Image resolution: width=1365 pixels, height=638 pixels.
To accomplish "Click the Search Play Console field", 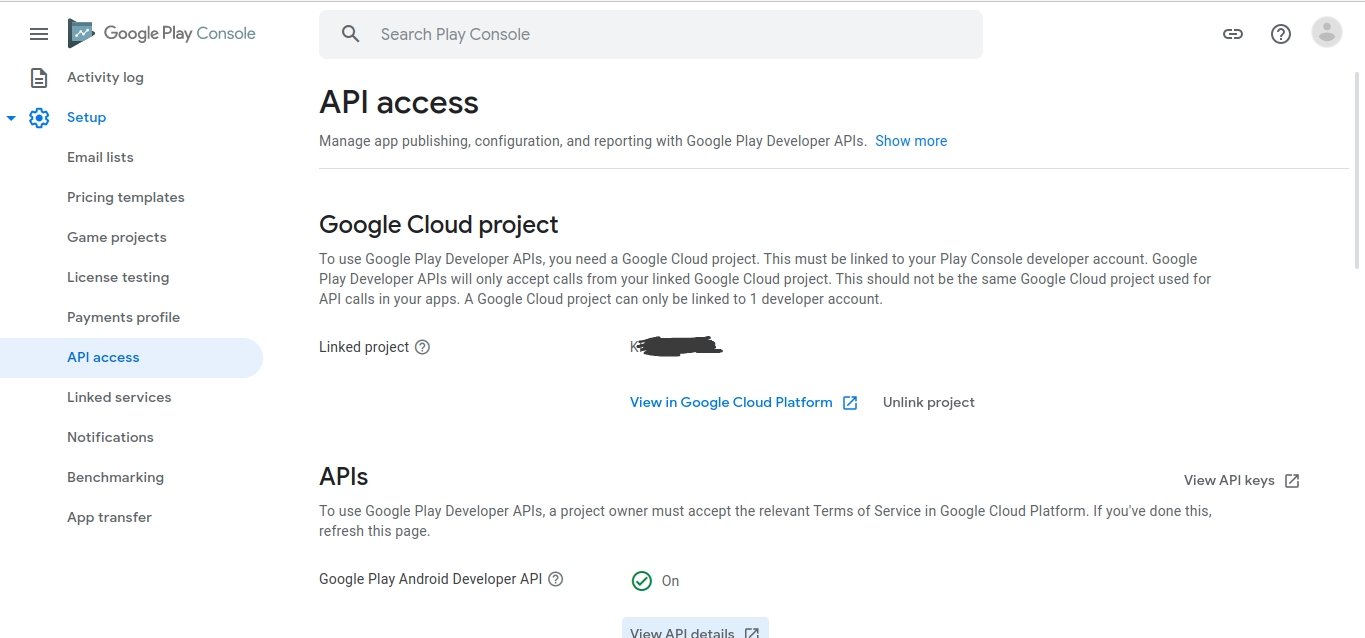I will tap(650, 34).
